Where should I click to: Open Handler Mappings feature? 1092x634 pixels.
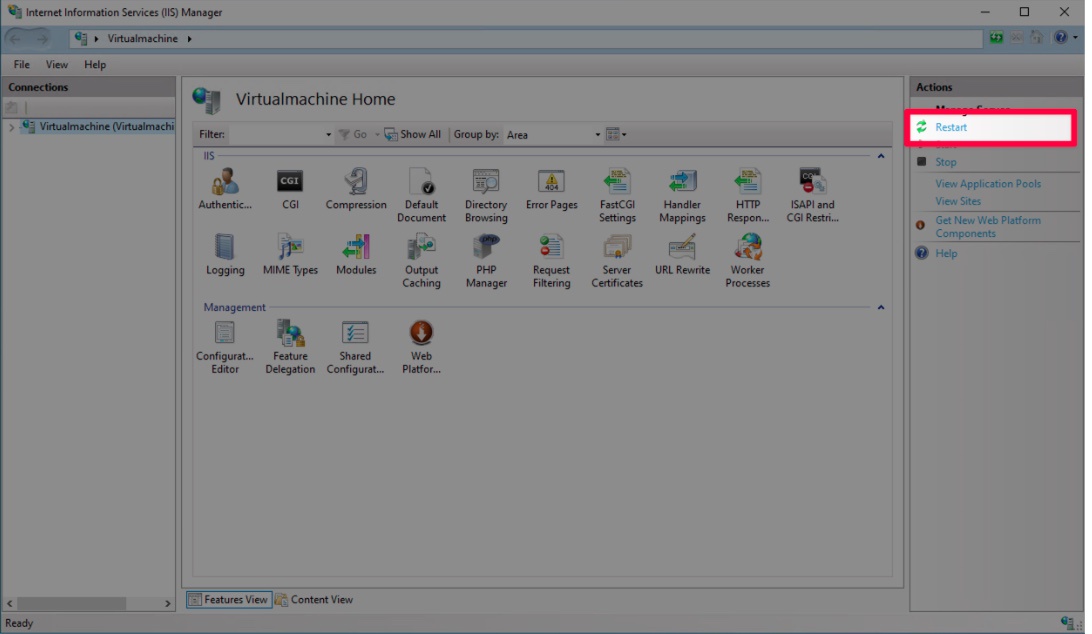[682, 195]
